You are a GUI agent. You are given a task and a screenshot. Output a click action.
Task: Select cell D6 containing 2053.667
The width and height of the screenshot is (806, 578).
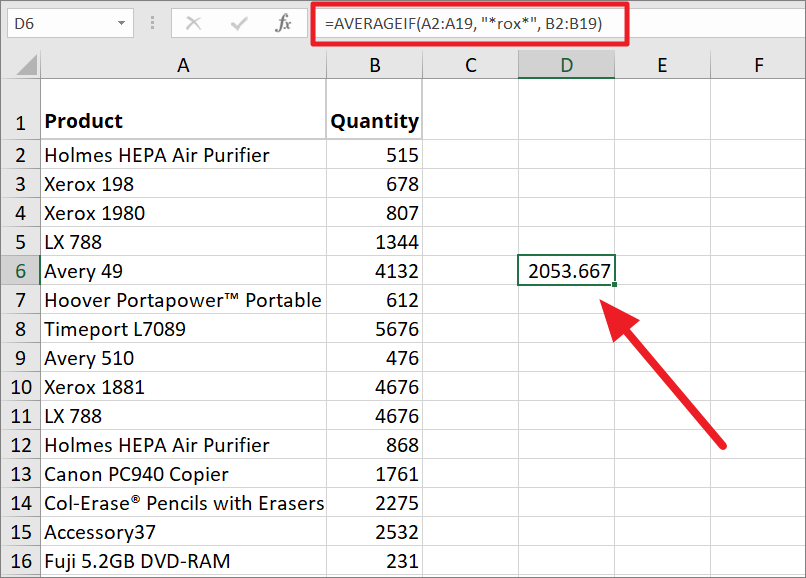pos(566,270)
